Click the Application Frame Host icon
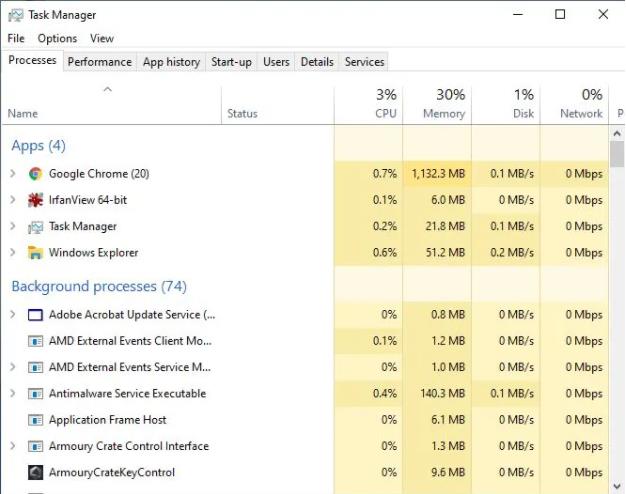The width and height of the screenshot is (626, 494). (35, 420)
